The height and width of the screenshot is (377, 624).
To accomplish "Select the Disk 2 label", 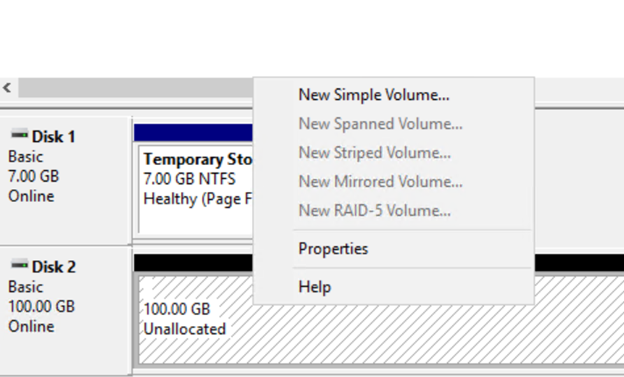I will pos(54,267).
